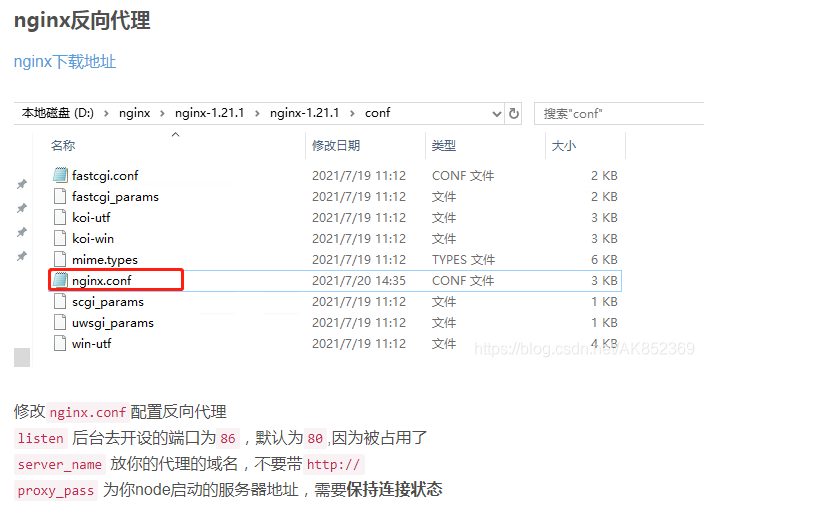
Task: Open the nginx下载地址 link
Action: pos(65,62)
